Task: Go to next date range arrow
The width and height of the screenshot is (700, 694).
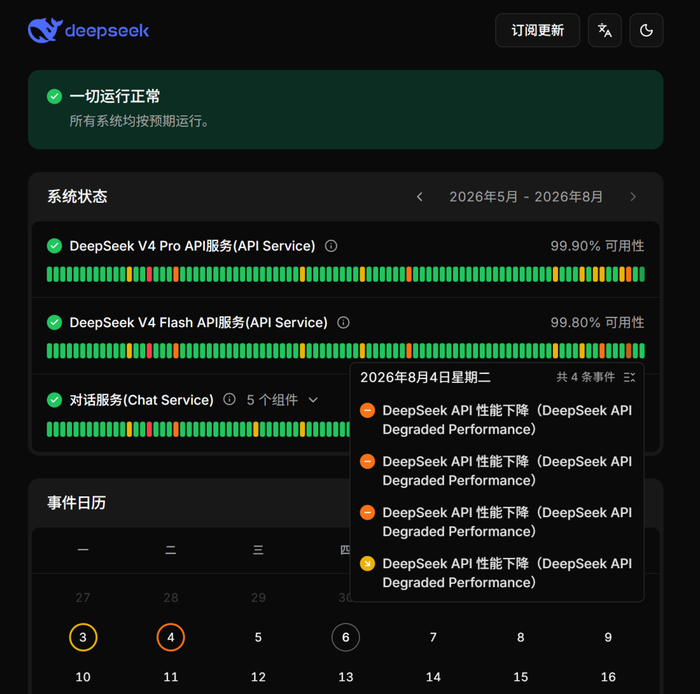Action: click(x=633, y=197)
